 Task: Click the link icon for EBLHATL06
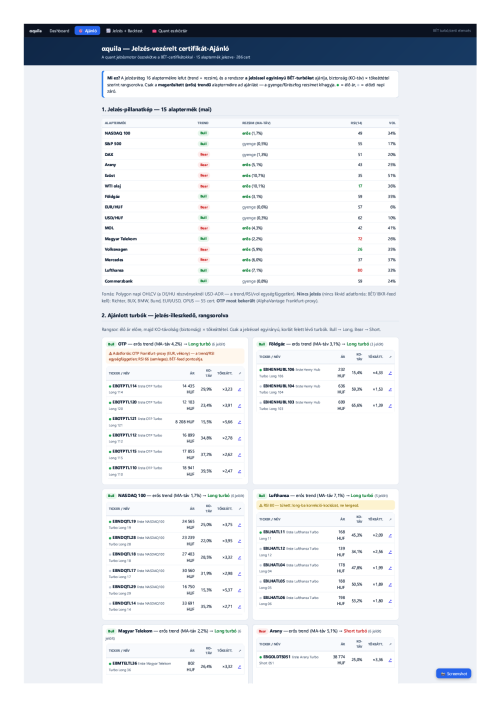click(x=390, y=601)
